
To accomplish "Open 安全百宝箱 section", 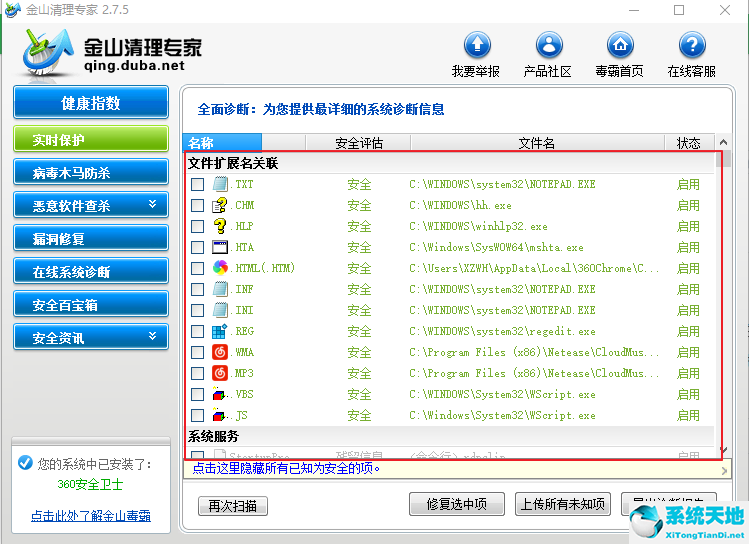I will pos(91,304).
